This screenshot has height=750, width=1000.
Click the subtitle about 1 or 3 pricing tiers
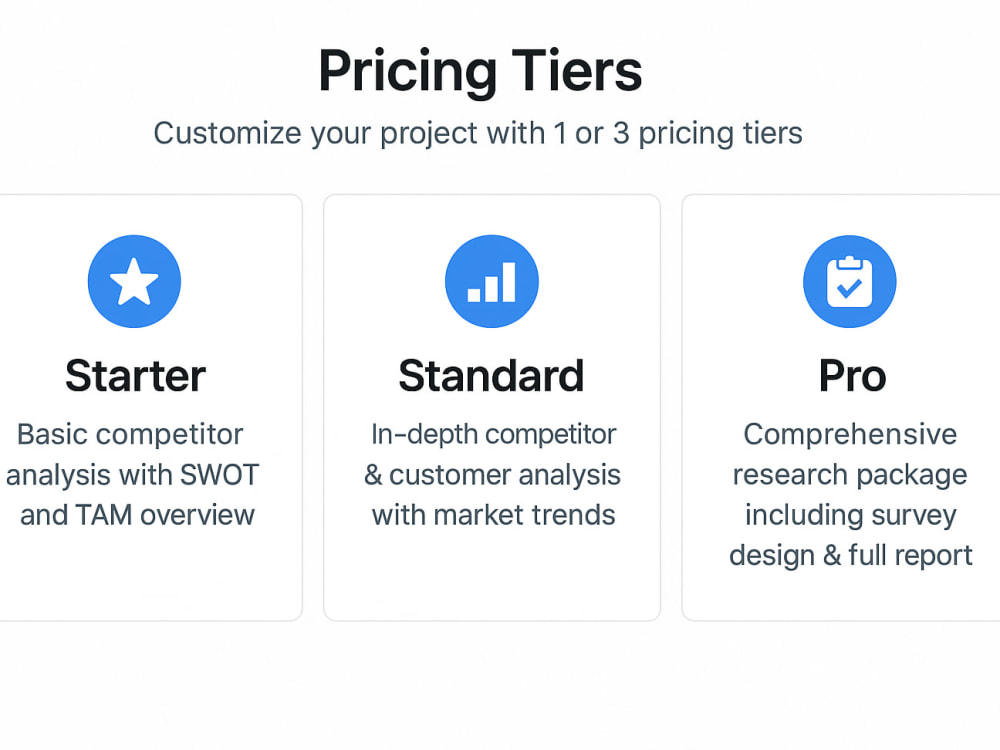click(478, 134)
